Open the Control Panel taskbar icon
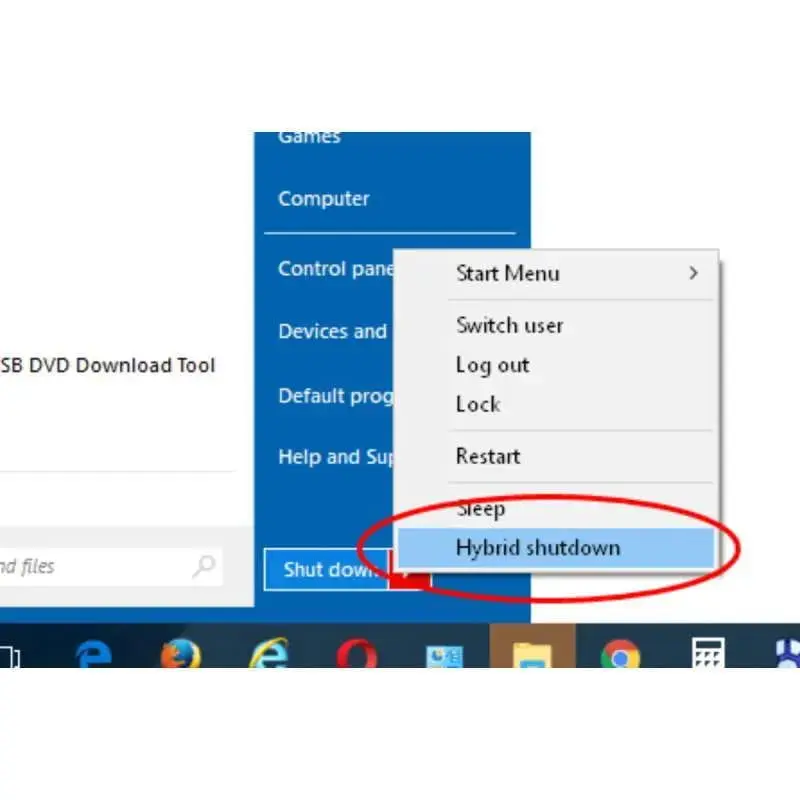 pyautogui.click(x=444, y=656)
